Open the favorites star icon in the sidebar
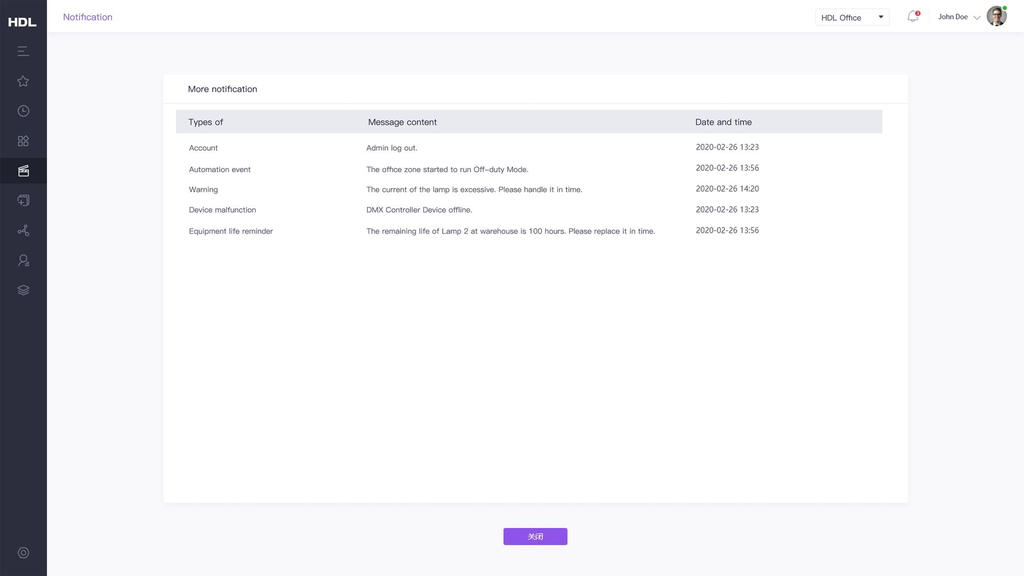The image size is (1024, 576). pyautogui.click(x=23, y=81)
